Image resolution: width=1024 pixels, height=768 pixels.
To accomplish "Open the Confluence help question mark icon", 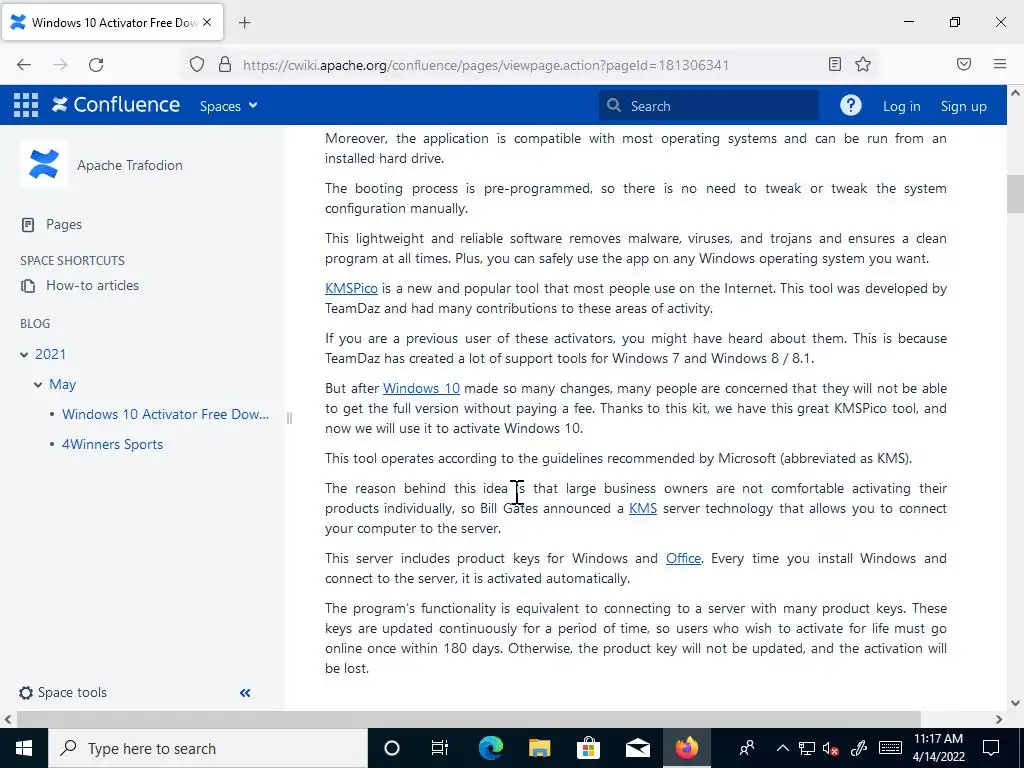I will point(850,105).
